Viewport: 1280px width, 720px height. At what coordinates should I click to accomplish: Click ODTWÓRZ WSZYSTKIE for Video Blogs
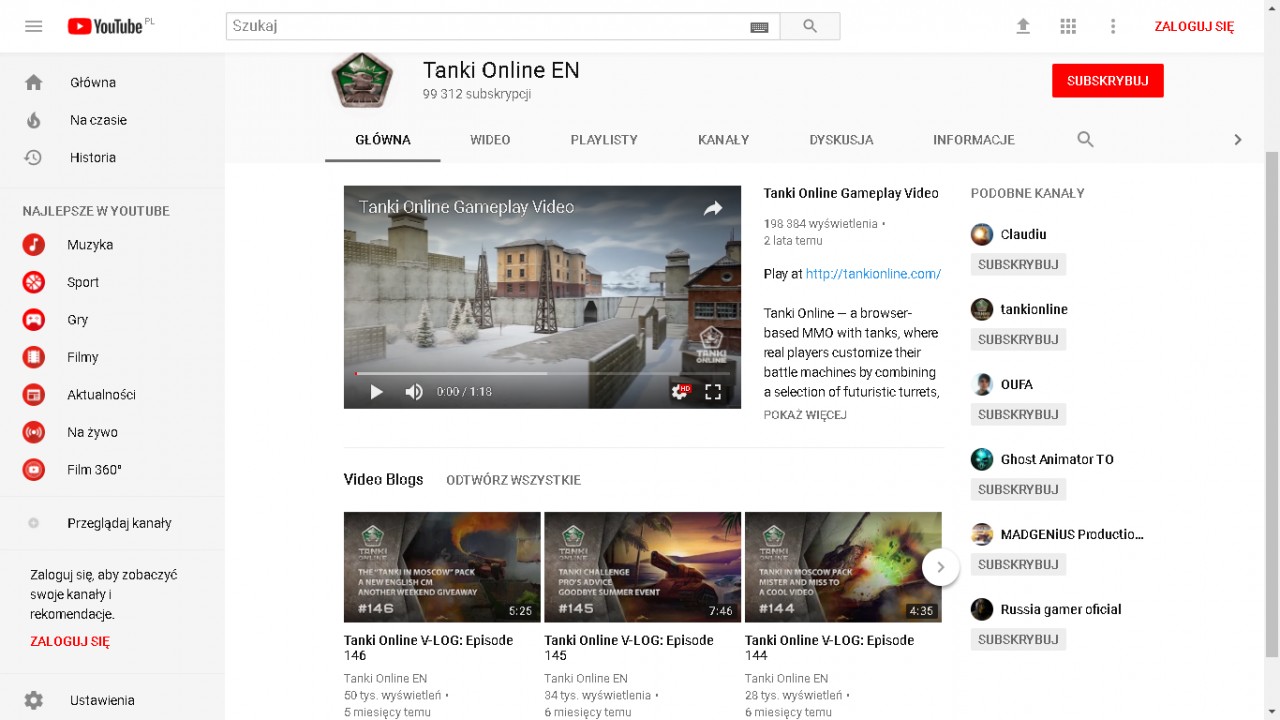coord(513,480)
